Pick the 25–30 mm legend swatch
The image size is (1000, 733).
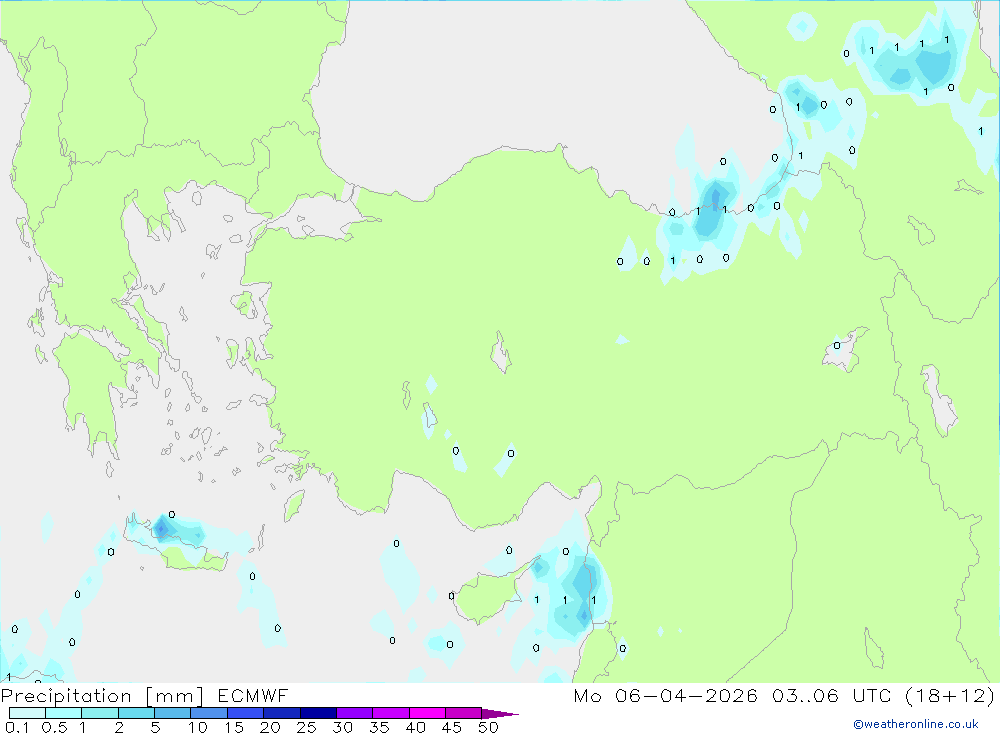(318, 713)
